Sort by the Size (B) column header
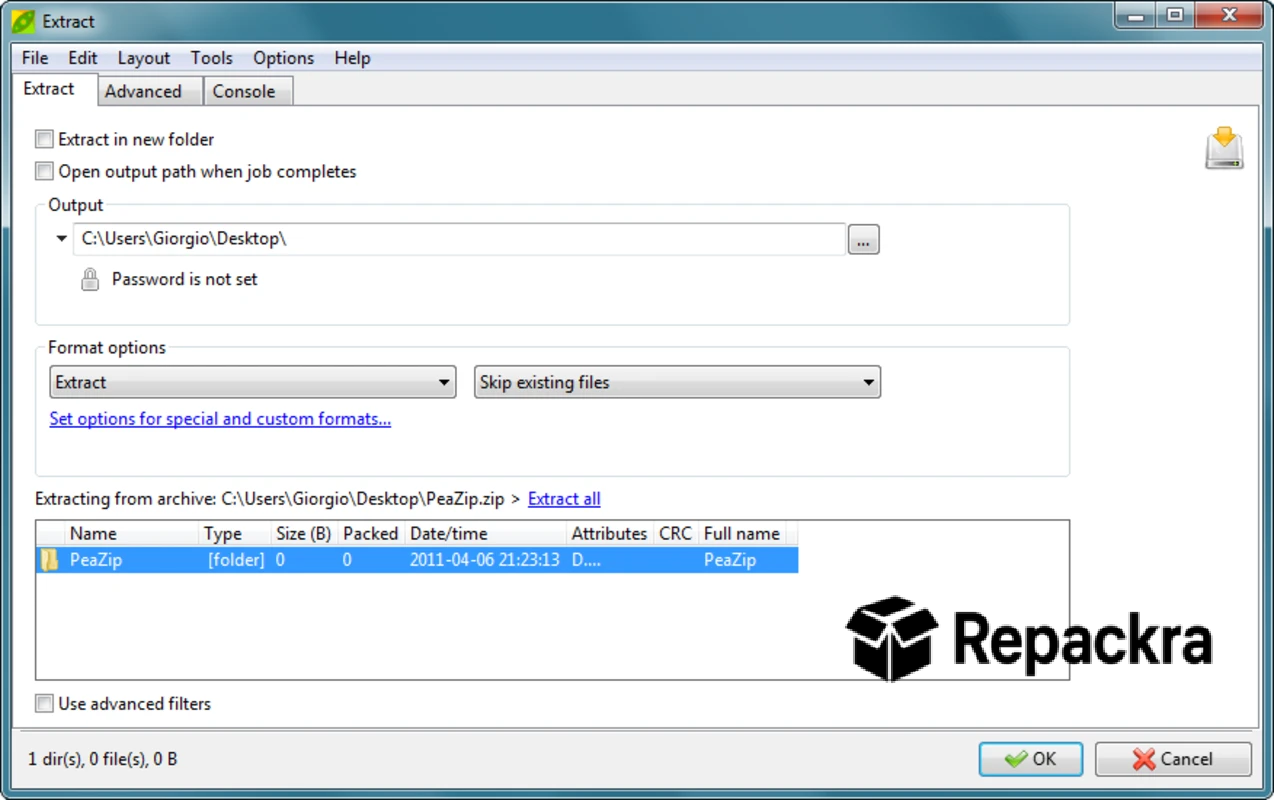The height and width of the screenshot is (800, 1274). click(x=304, y=533)
